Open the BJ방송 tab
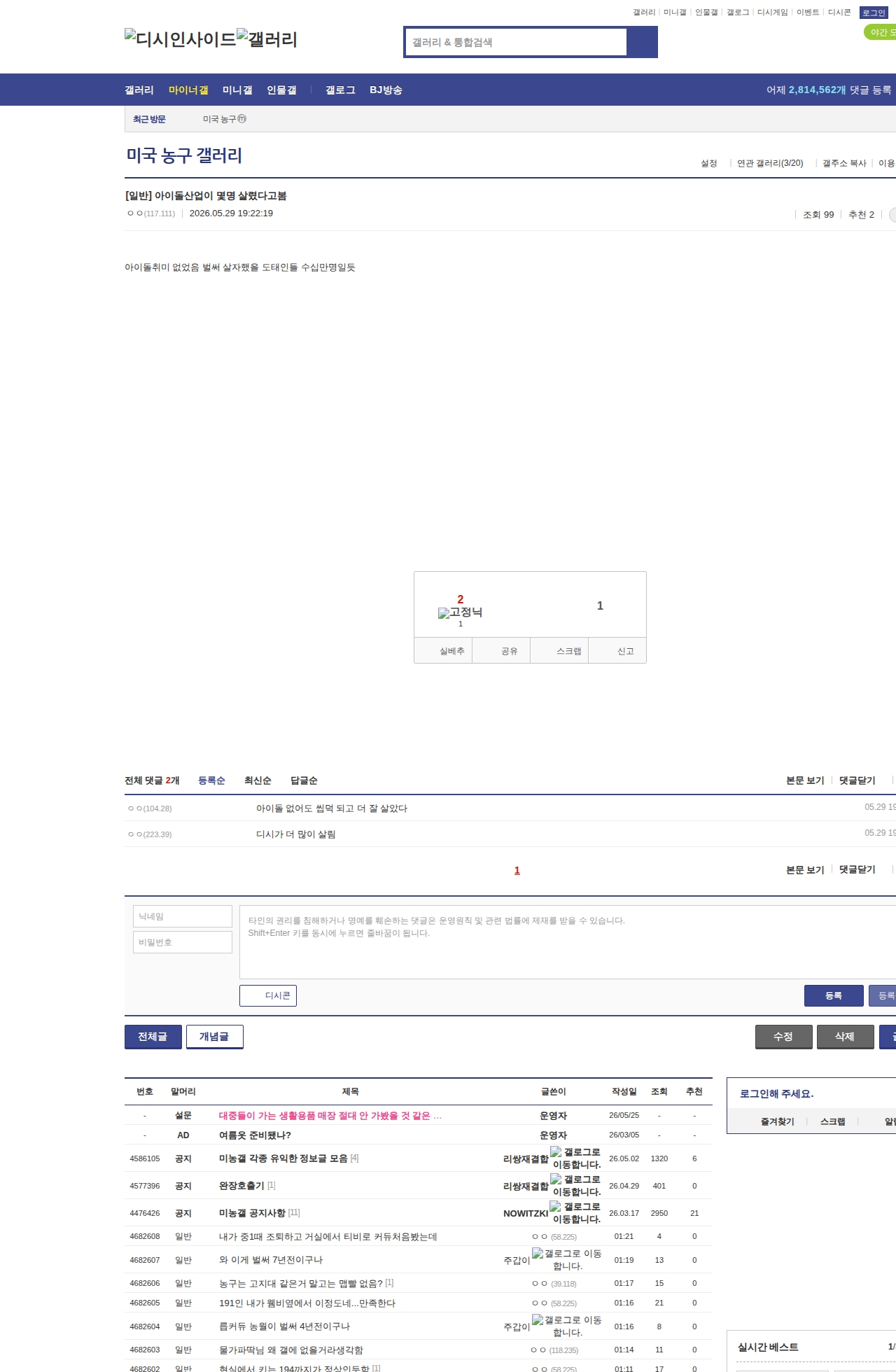896x1372 pixels. tap(386, 90)
